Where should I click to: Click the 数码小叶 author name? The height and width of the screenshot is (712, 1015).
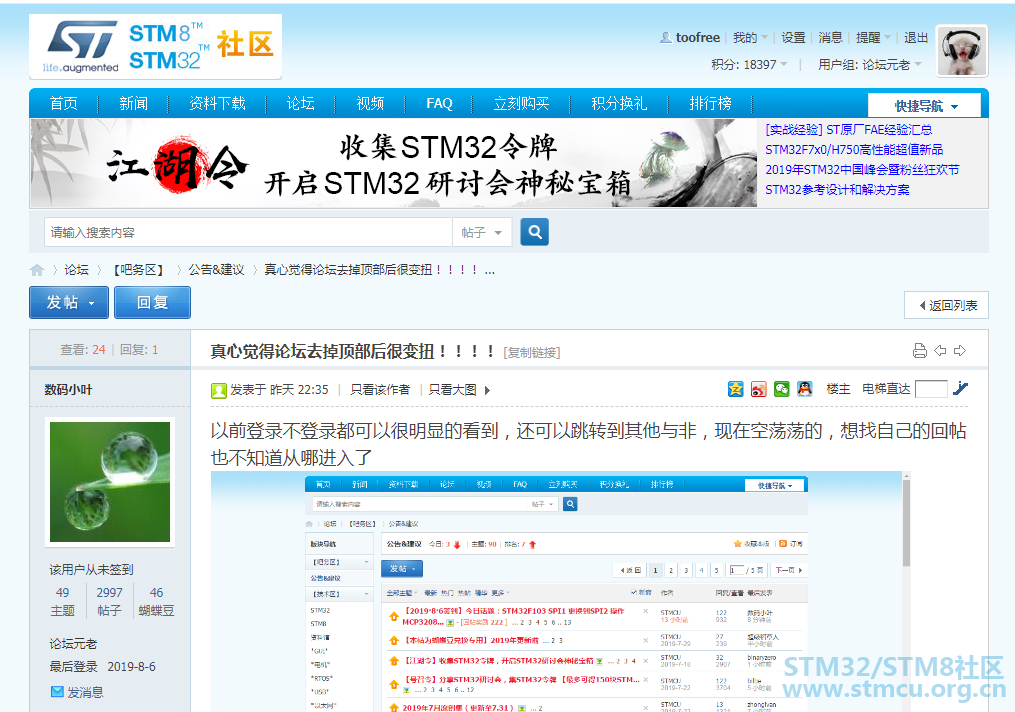(68, 390)
